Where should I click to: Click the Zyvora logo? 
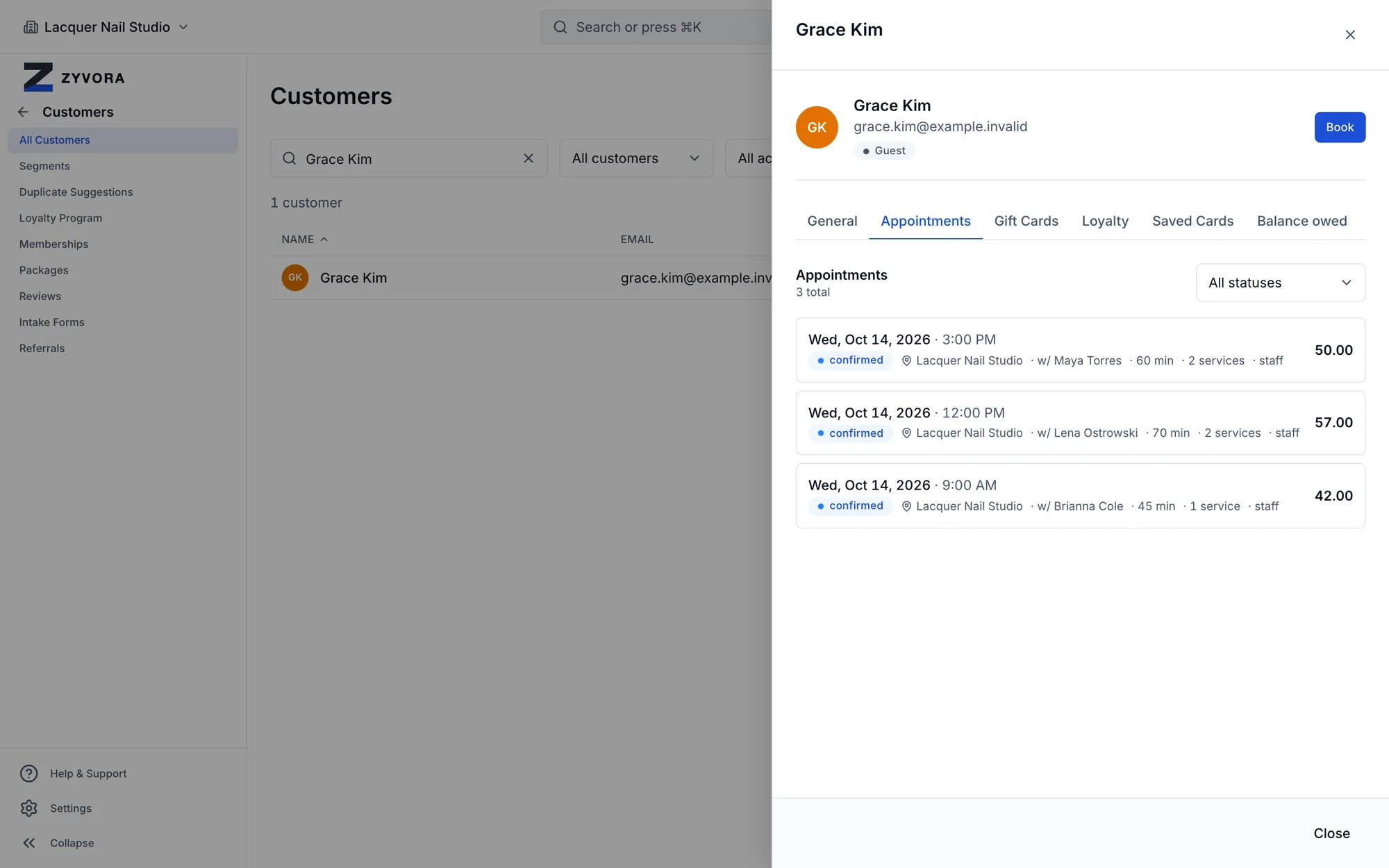(x=74, y=77)
